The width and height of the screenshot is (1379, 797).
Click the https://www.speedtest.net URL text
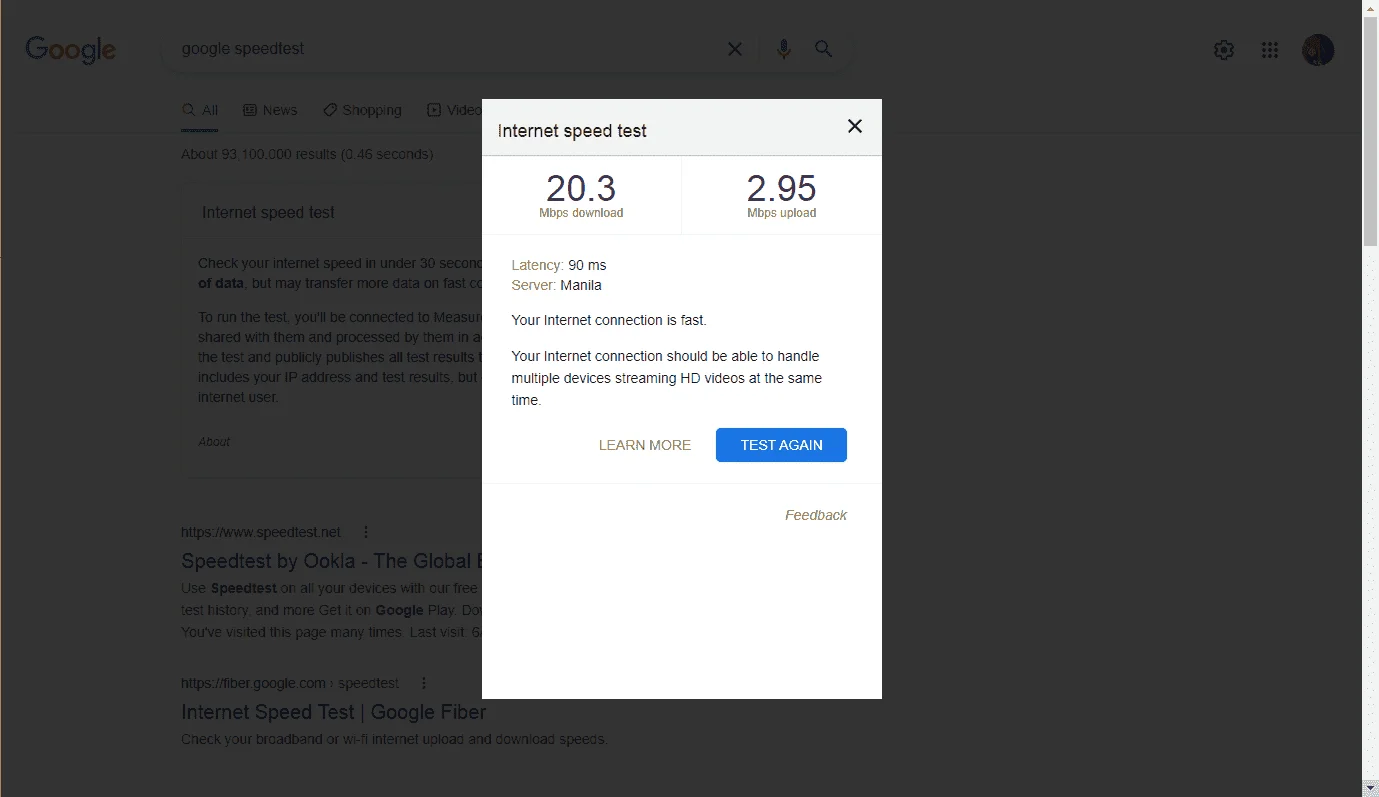261,532
